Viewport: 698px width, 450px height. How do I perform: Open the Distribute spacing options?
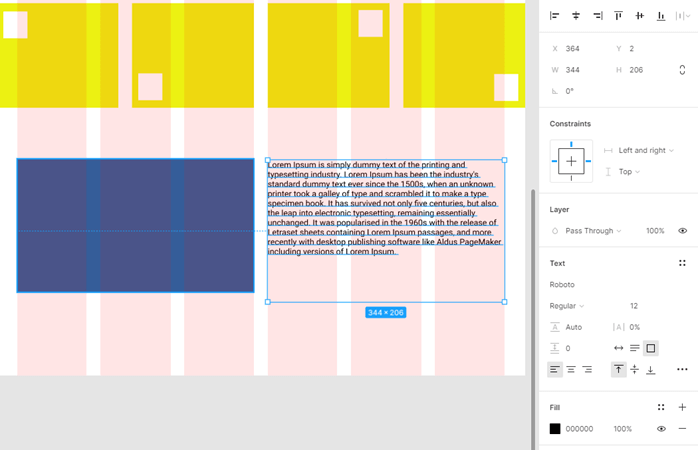(x=682, y=16)
